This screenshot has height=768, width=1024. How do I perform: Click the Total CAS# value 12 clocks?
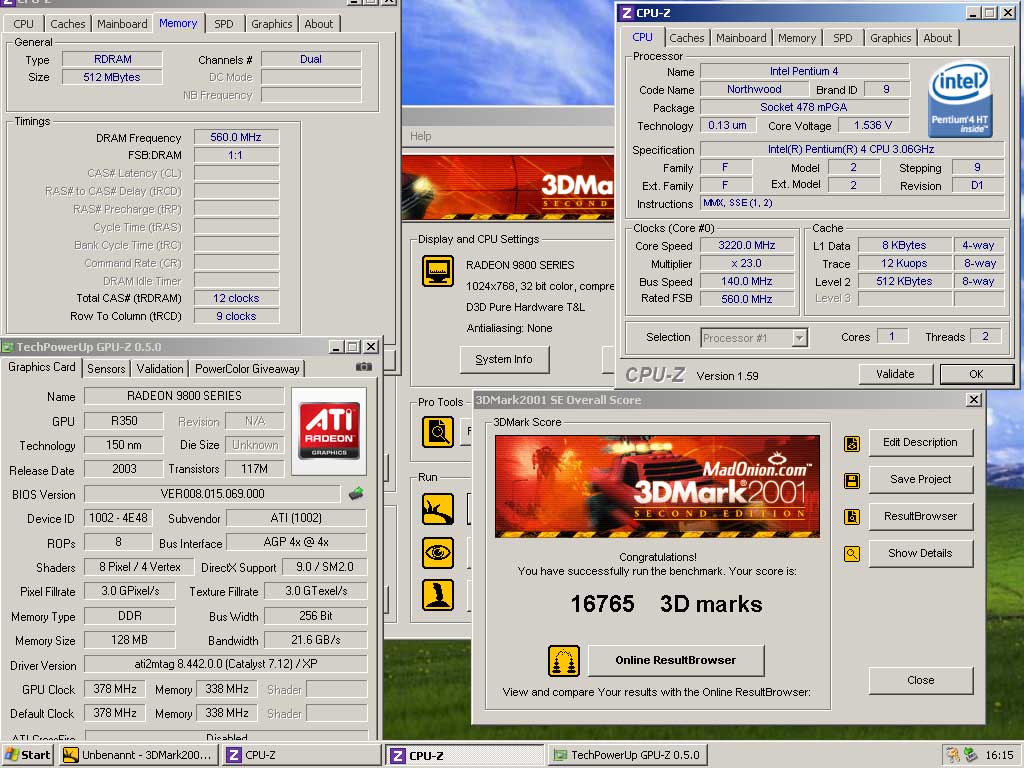pyautogui.click(x=236, y=298)
